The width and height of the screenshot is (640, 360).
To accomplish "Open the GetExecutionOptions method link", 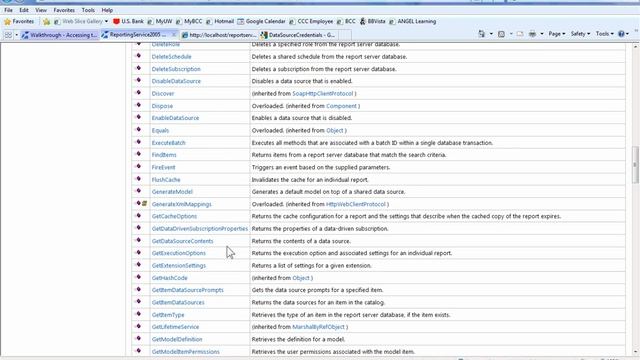I will 179,253.
